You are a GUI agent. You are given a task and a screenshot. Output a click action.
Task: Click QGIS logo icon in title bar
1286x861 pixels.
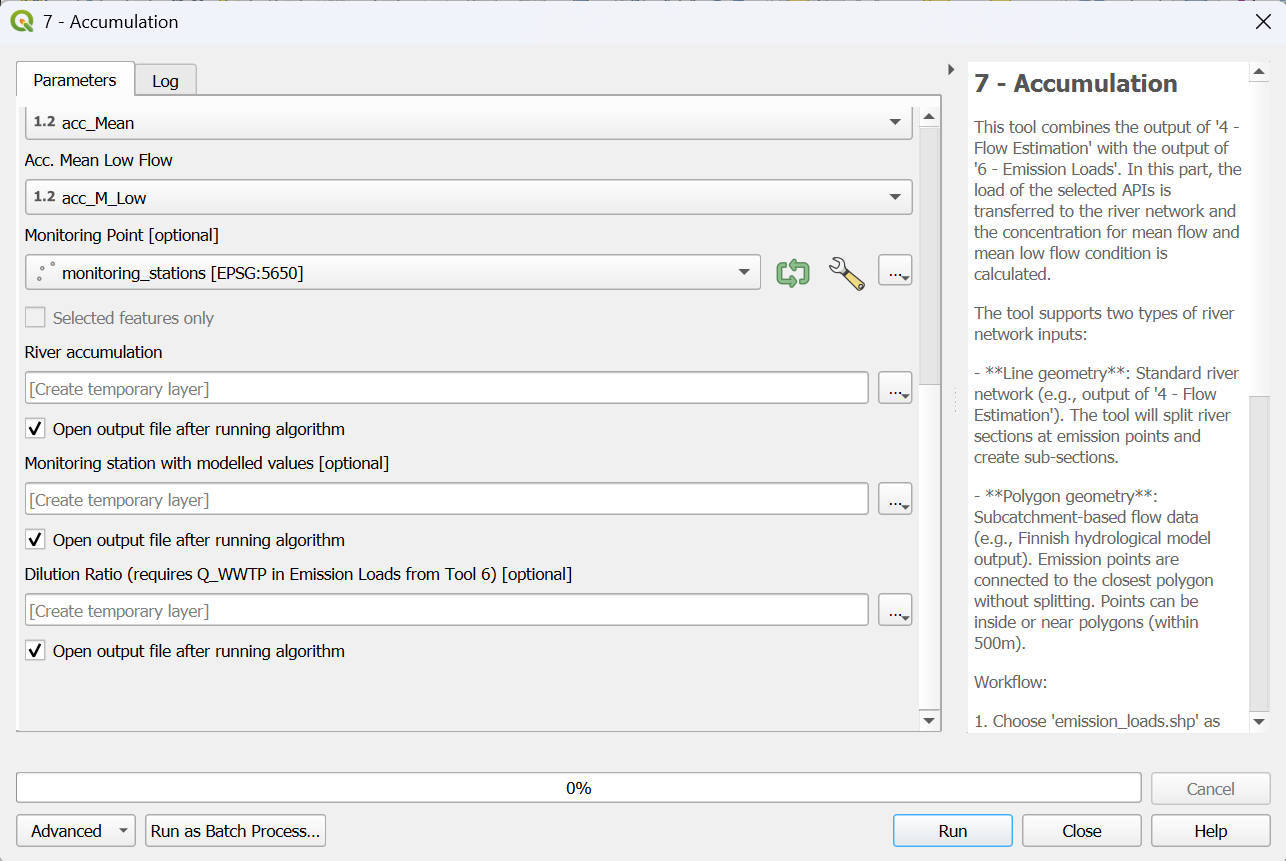pyautogui.click(x=22, y=21)
